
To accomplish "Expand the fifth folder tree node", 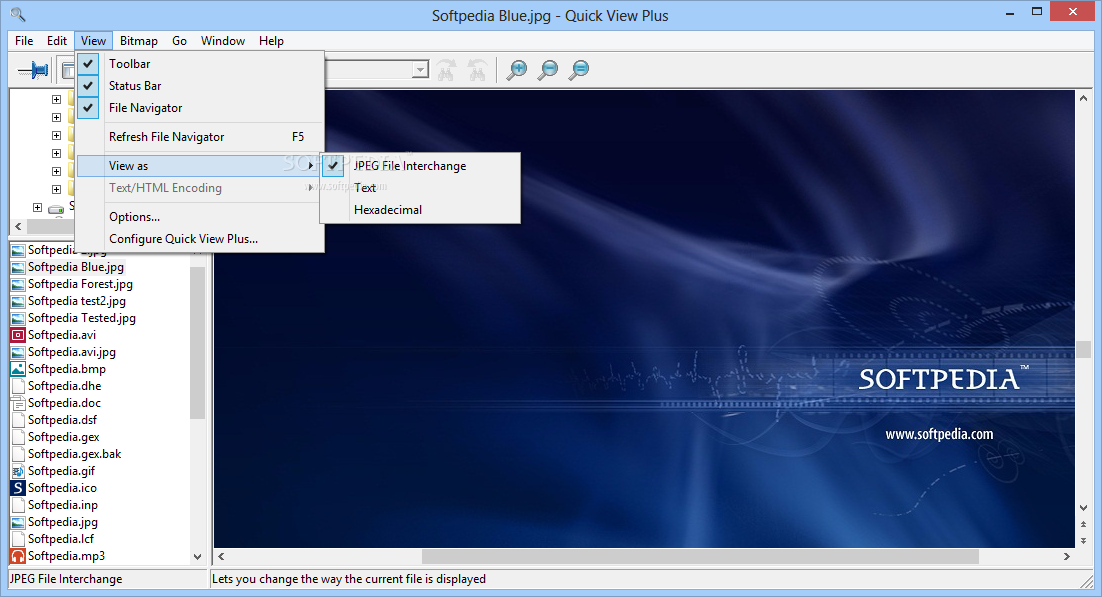I will [x=56, y=171].
